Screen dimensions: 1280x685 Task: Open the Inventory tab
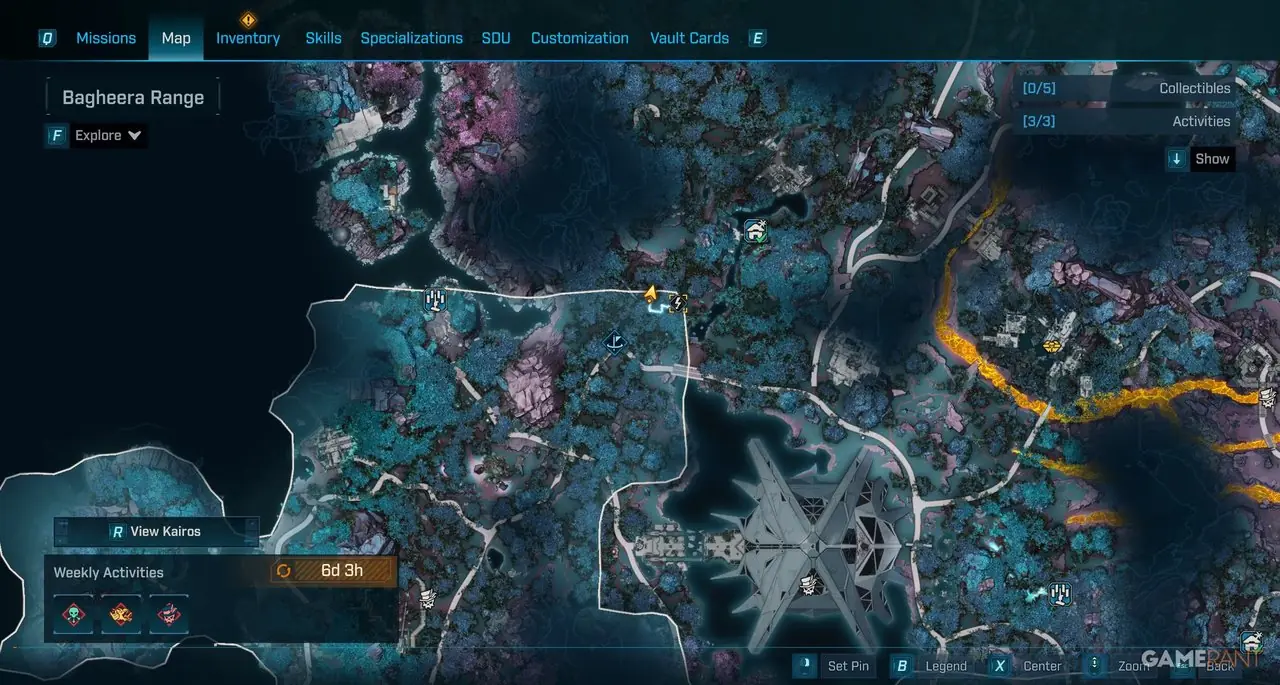(x=248, y=38)
